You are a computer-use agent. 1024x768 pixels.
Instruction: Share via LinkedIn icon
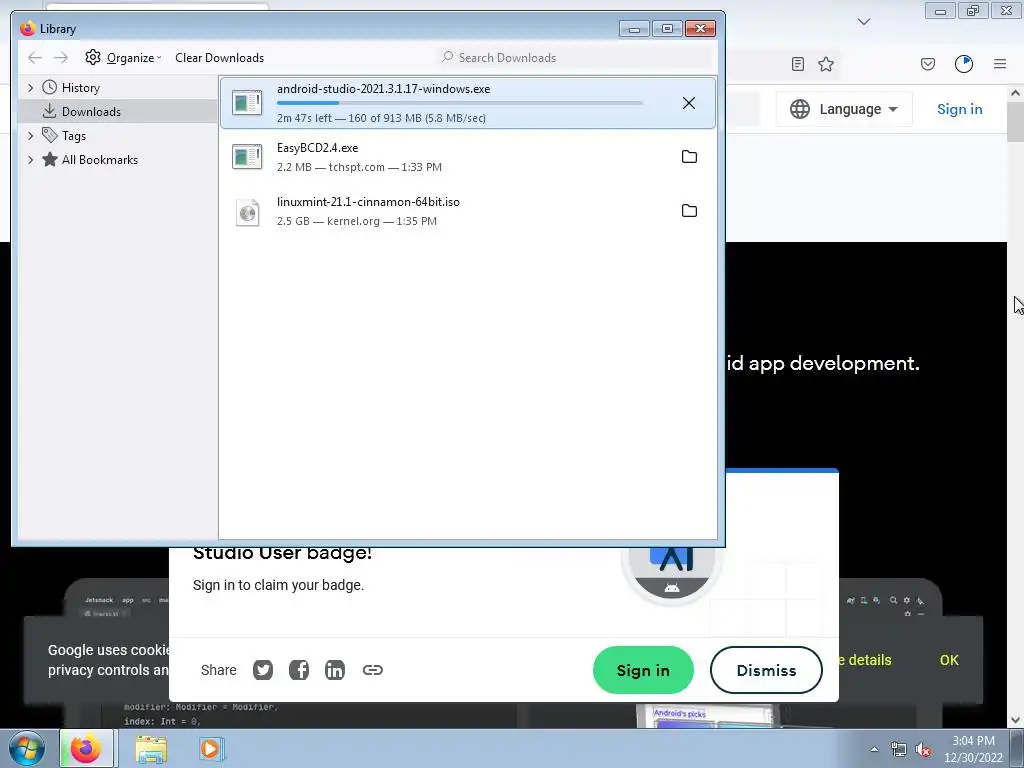pyautogui.click(x=335, y=670)
